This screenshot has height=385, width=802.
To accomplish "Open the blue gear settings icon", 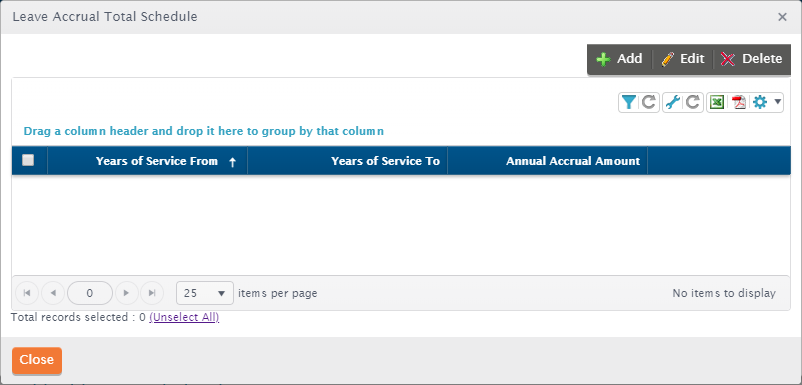I will (760, 103).
